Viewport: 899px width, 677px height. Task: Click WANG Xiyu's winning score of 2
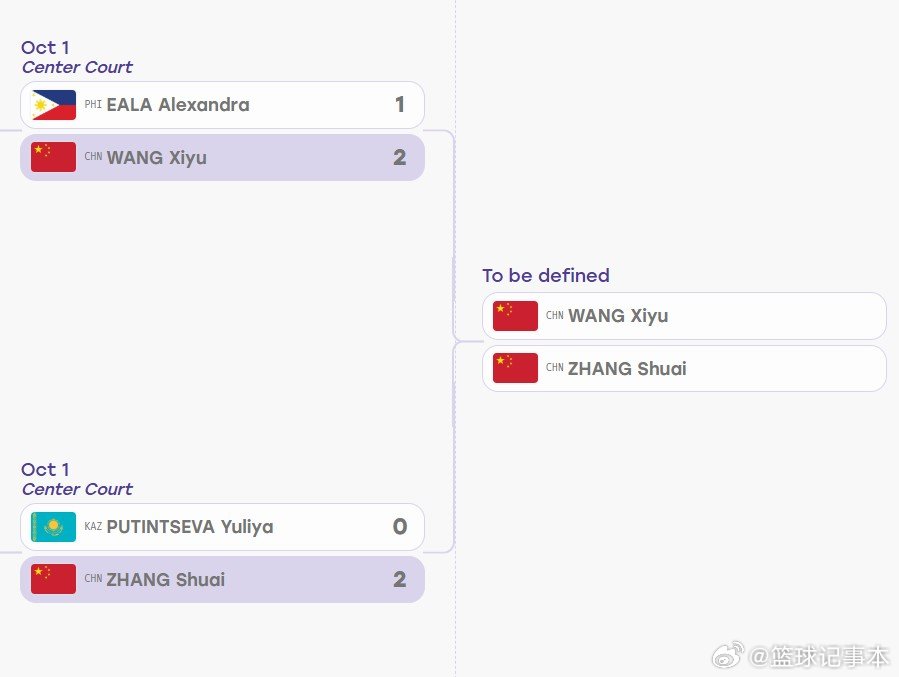click(x=400, y=157)
